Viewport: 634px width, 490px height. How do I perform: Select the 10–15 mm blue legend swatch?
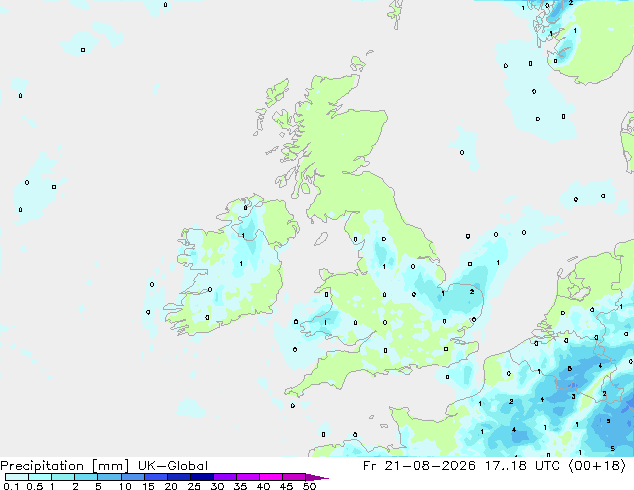pyautogui.click(x=133, y=477)
